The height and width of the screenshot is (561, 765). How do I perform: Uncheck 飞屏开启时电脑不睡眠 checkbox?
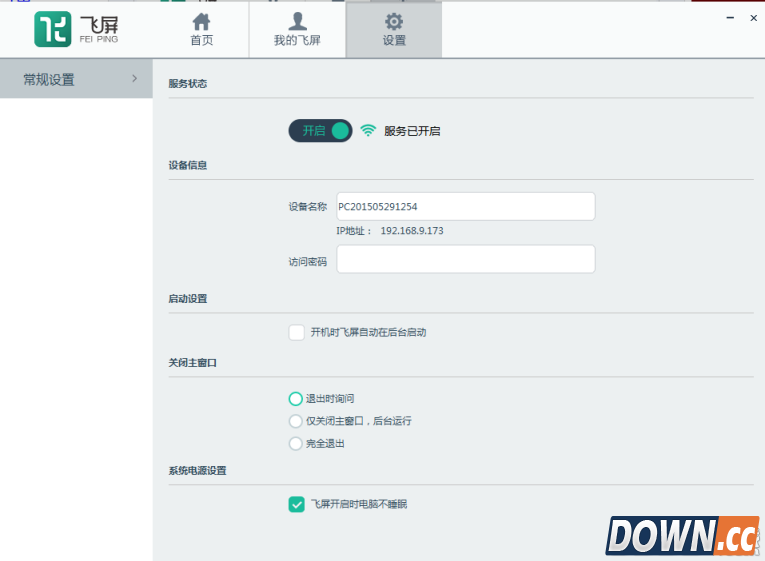pos(296,504)
